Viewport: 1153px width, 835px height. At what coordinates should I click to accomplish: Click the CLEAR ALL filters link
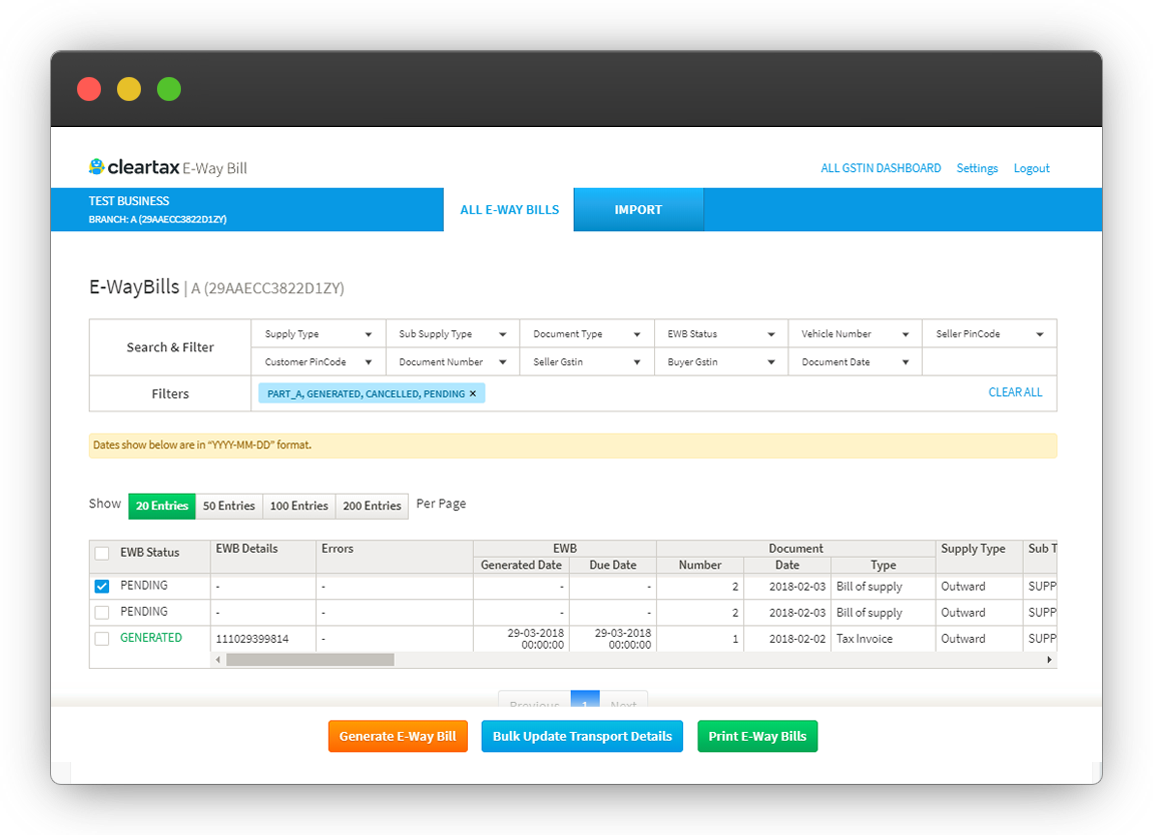coord(1015,393)
